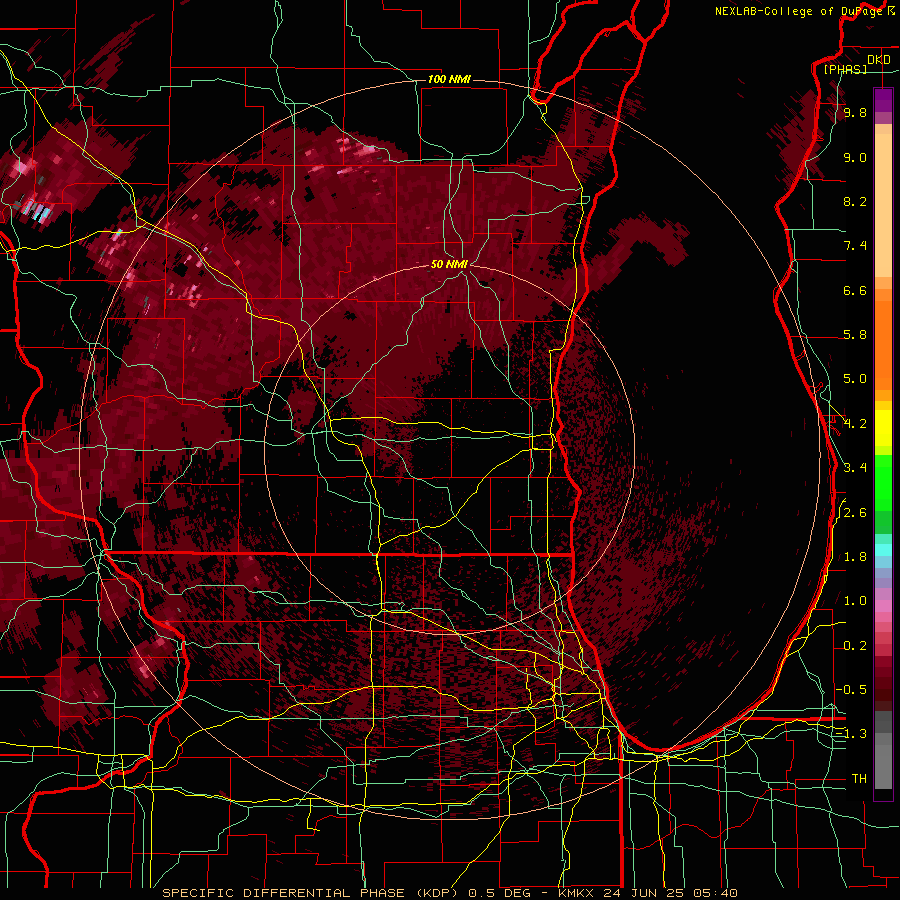This screenshot has width=900, height=900.
Task: Click the Specific Differential Phase KDP product caption
Action: click(x=450, y=893)
